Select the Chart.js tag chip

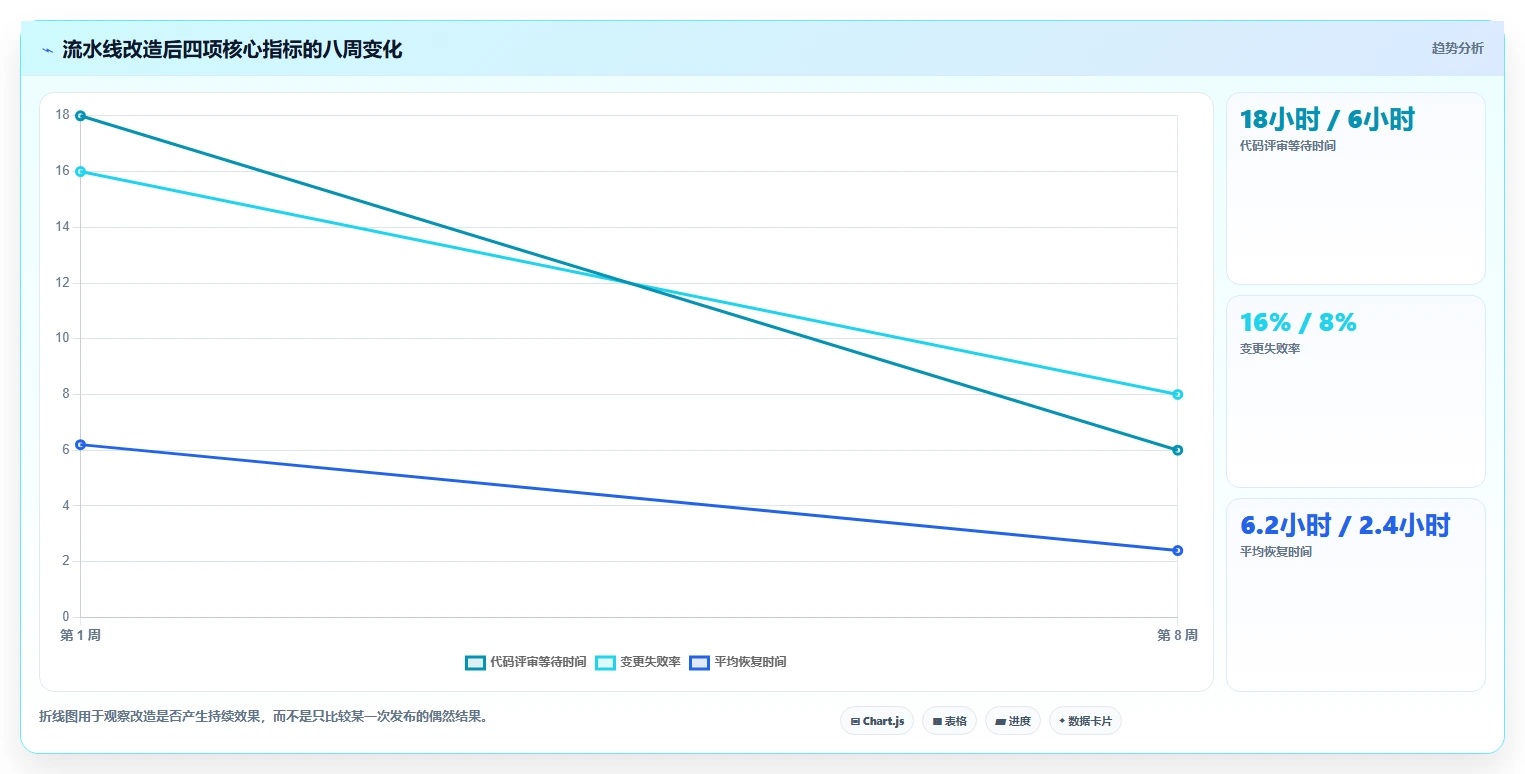coord(877,721)
